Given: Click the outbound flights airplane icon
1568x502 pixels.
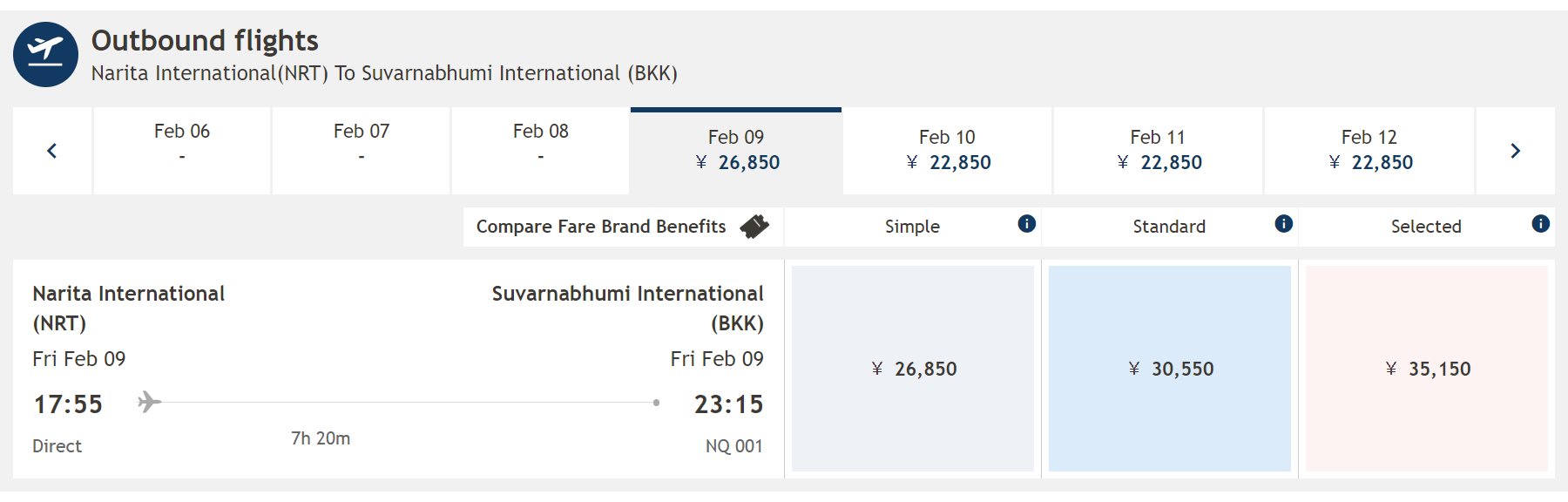Looking at the screenshot, I should click(45, 54).
